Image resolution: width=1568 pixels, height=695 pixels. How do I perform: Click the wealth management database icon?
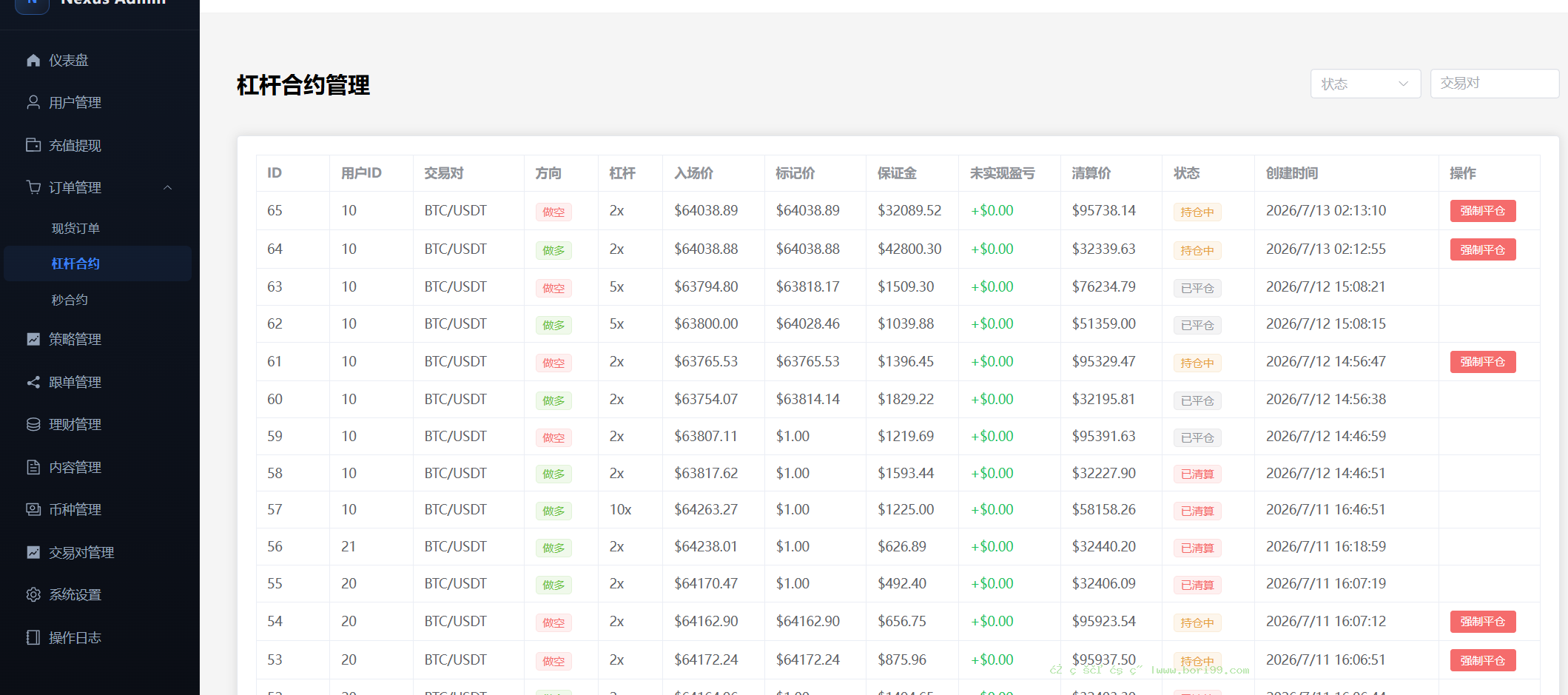pyautogui.click(x=33, y=424)
